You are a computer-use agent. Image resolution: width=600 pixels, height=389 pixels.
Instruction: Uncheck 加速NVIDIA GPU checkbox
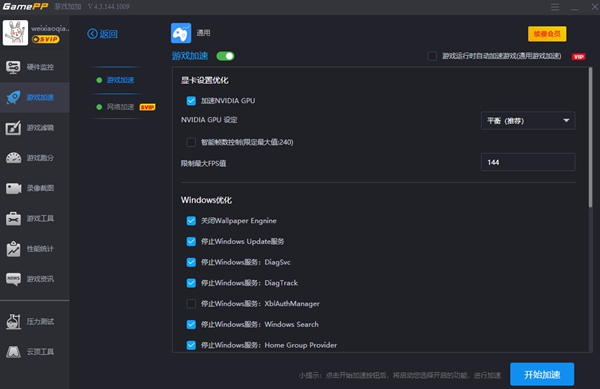click(x=191, y=101)
